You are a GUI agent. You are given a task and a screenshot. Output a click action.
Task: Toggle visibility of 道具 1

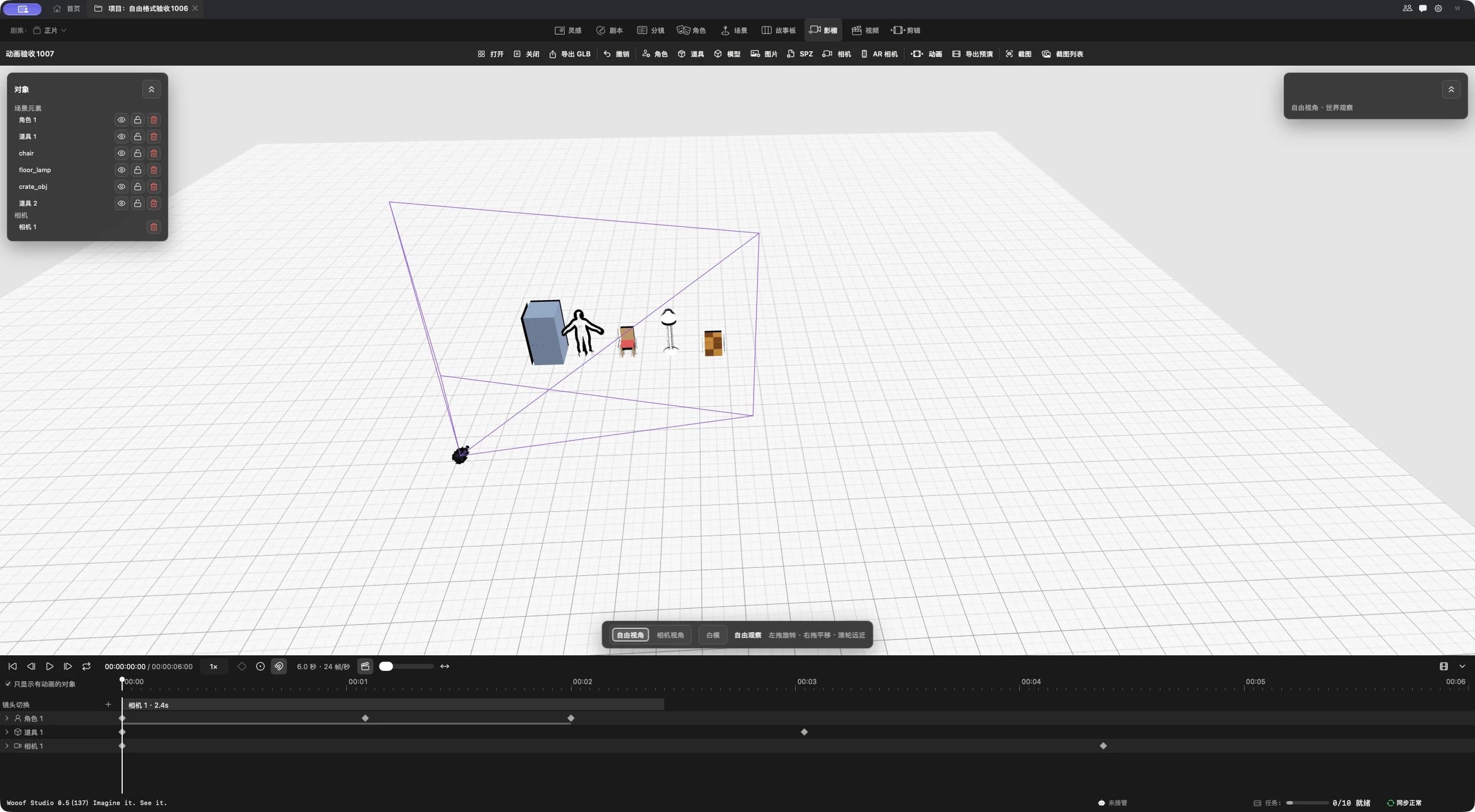[122, 136]
